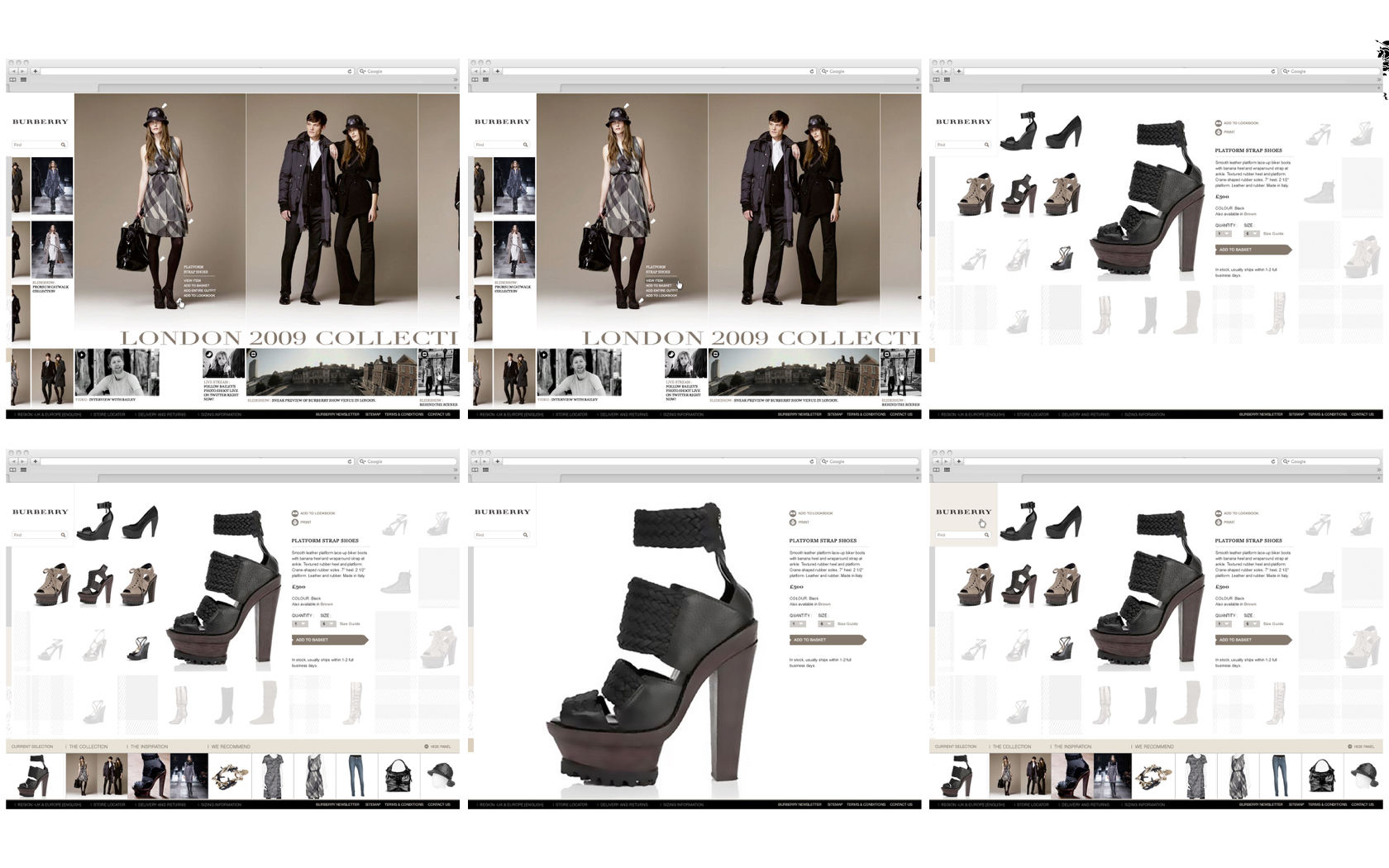The image size is (1389, 868).
Task: Click the camera icon on the live stream thumbnail
Action: pyautogui.click(x=208, y=355)
